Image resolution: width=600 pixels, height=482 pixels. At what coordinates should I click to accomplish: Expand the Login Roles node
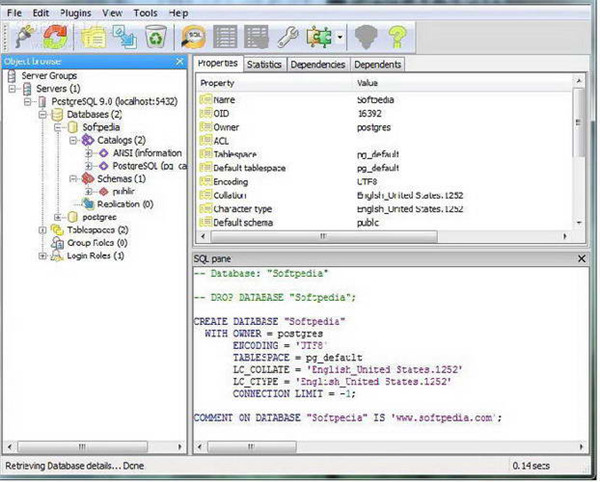(43, 255)
